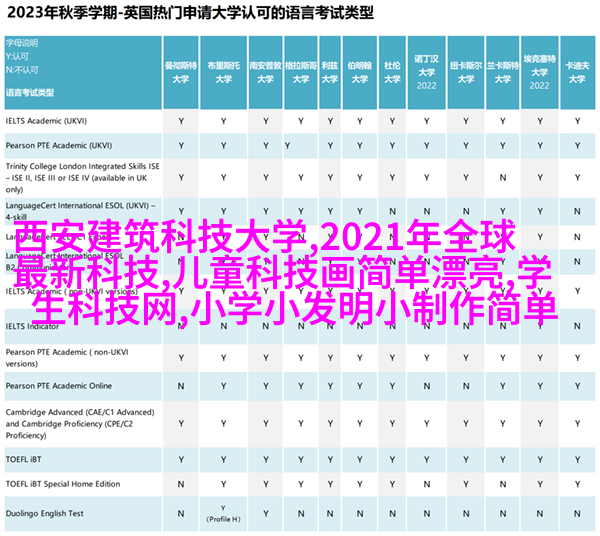The image size is (600, 536).
Task: Click PTE Academic Online Y under 兰卡斯特大学
Action: point(502,386)
